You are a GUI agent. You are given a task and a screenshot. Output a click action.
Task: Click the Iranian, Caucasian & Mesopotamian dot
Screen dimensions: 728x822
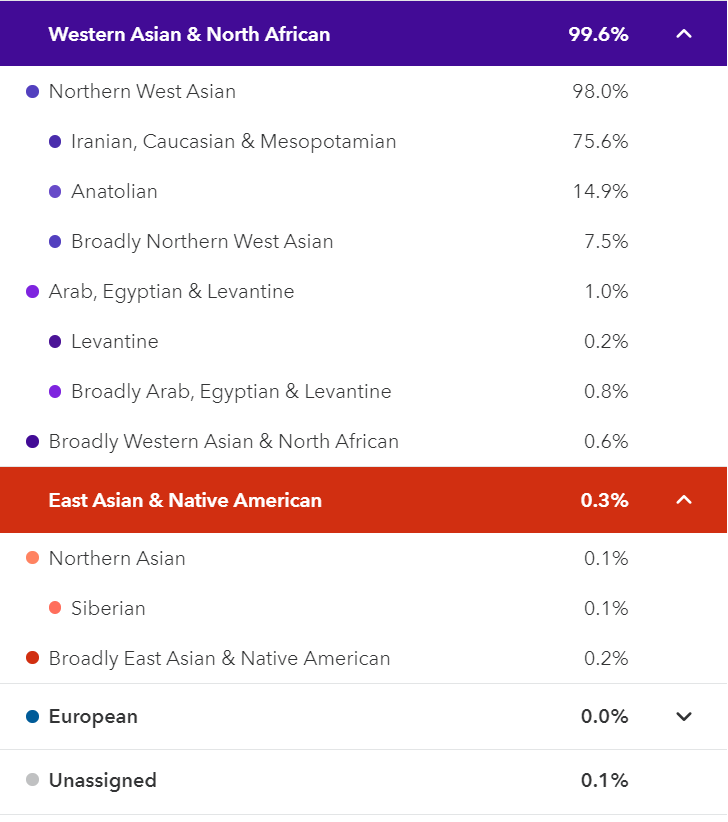click(x=55, y=142)
